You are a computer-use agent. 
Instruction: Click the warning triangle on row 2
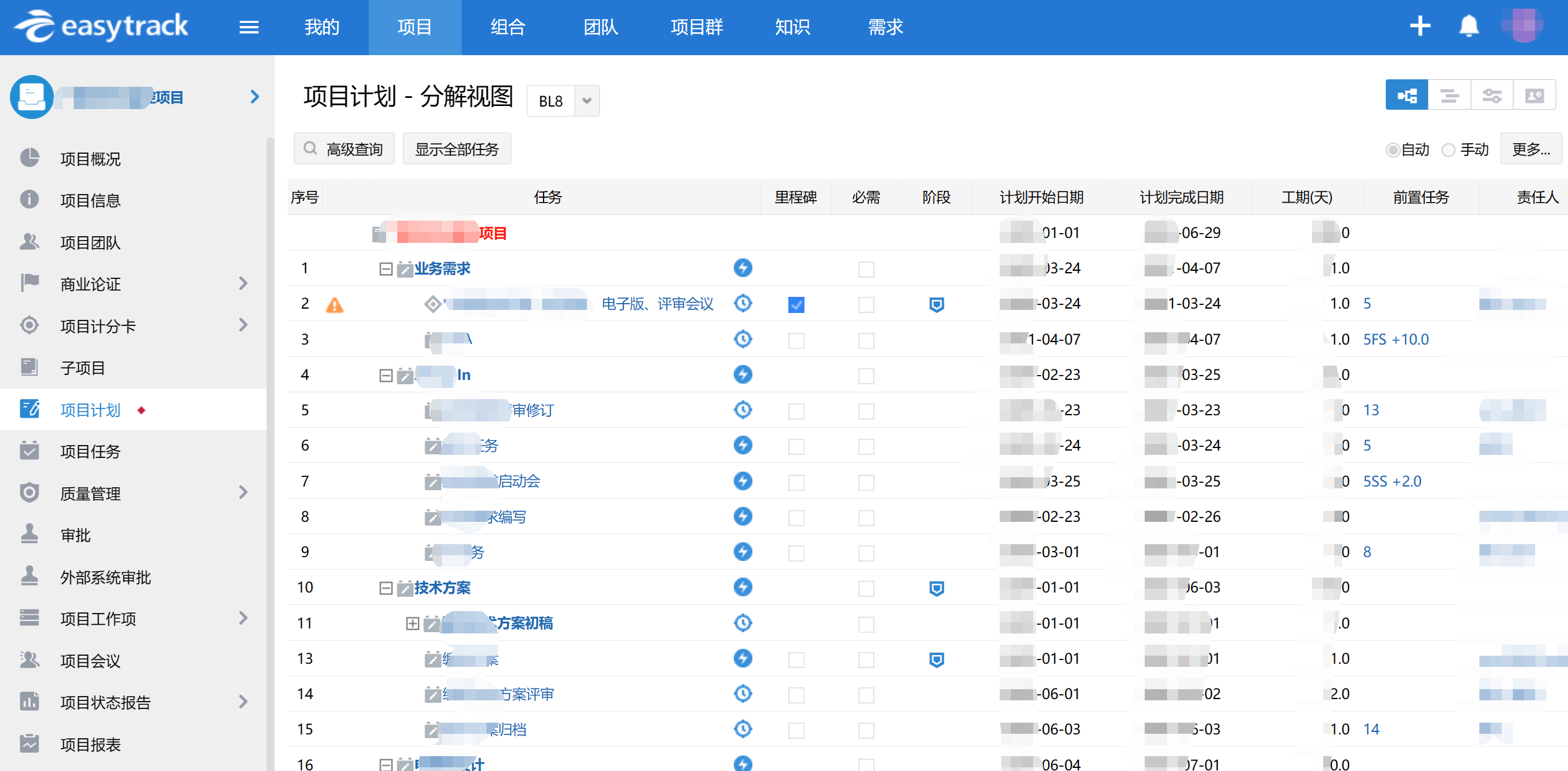tap(334, 305)
